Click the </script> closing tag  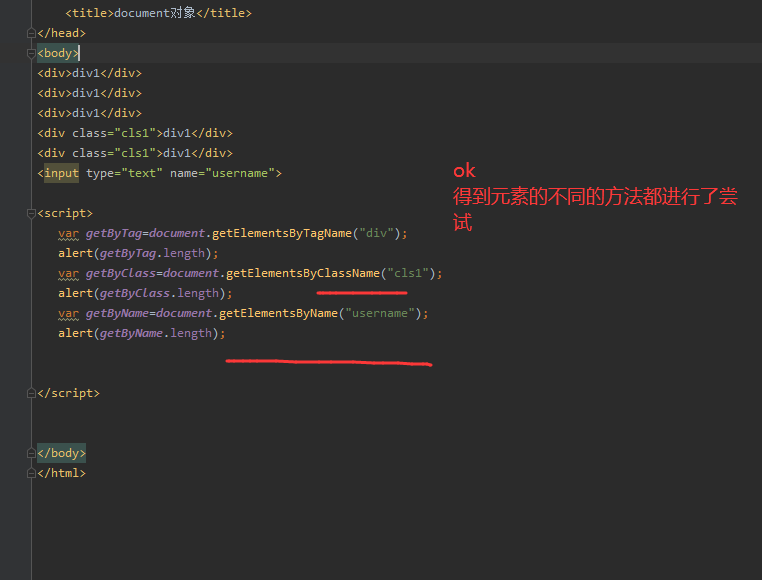(x=69, y=393)
